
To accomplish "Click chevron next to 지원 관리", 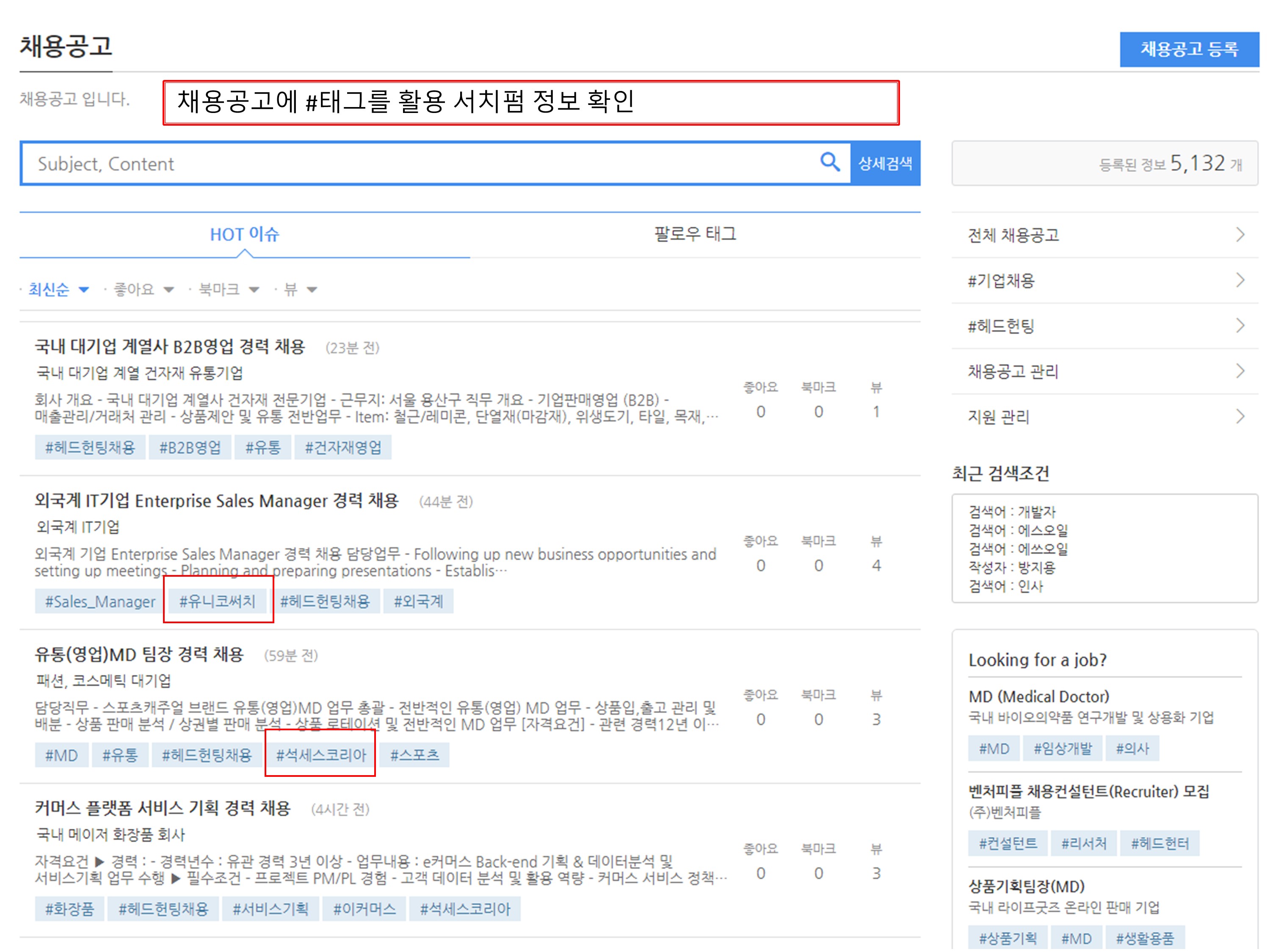I will 1240,417.
